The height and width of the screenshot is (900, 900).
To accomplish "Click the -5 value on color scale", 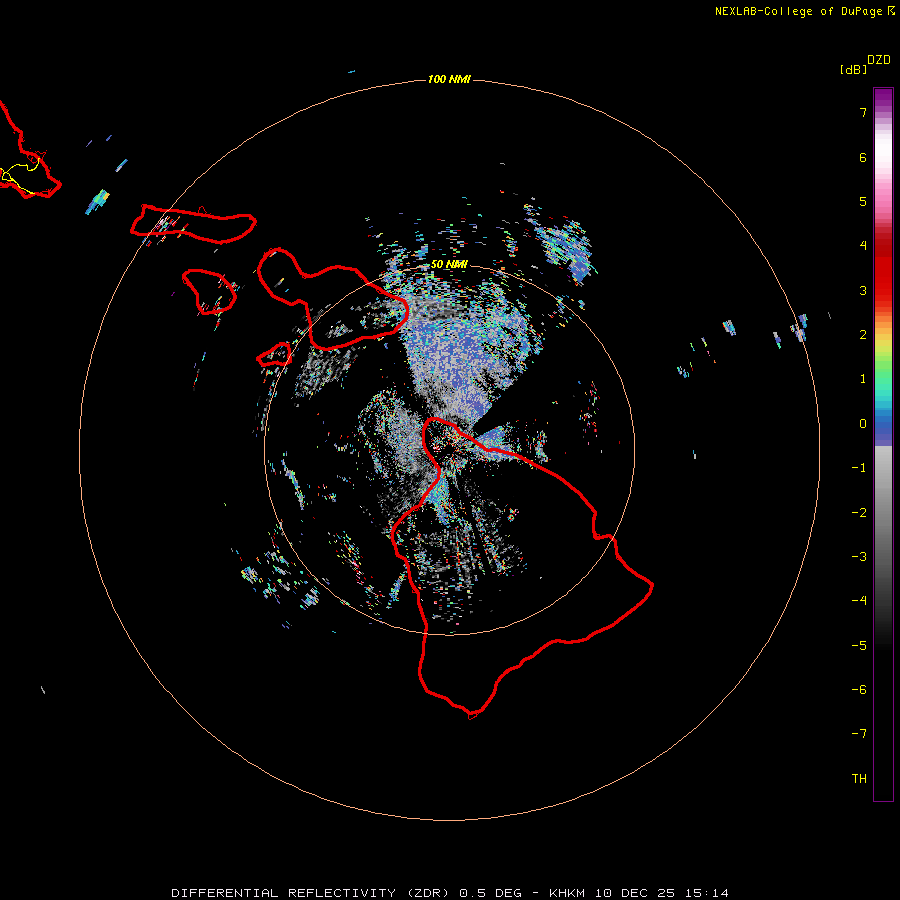I will click(x=859, y=646).
